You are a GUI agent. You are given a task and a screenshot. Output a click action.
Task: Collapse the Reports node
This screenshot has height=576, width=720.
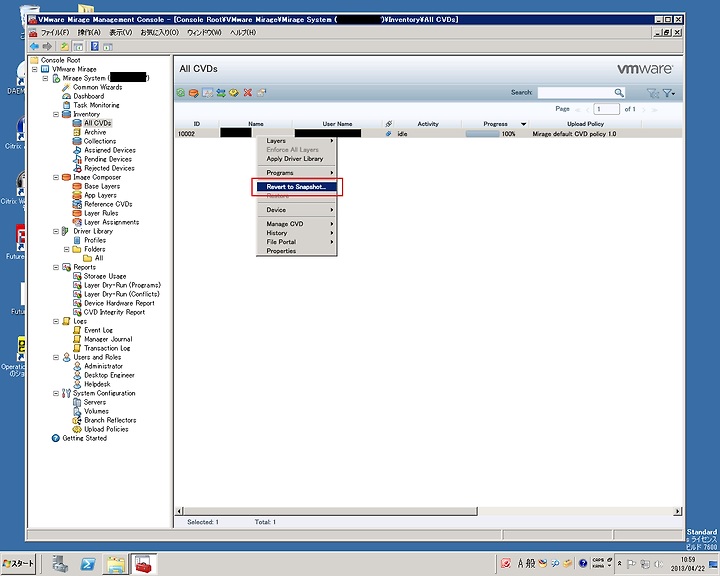(56, 267)
